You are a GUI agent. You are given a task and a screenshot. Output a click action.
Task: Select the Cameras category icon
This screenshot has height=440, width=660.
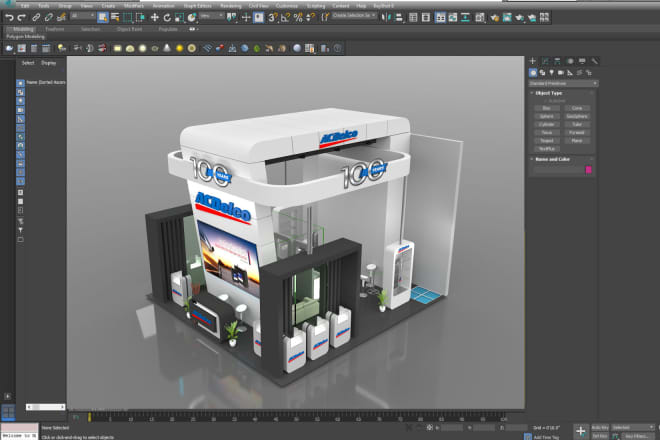pos(563,72)
